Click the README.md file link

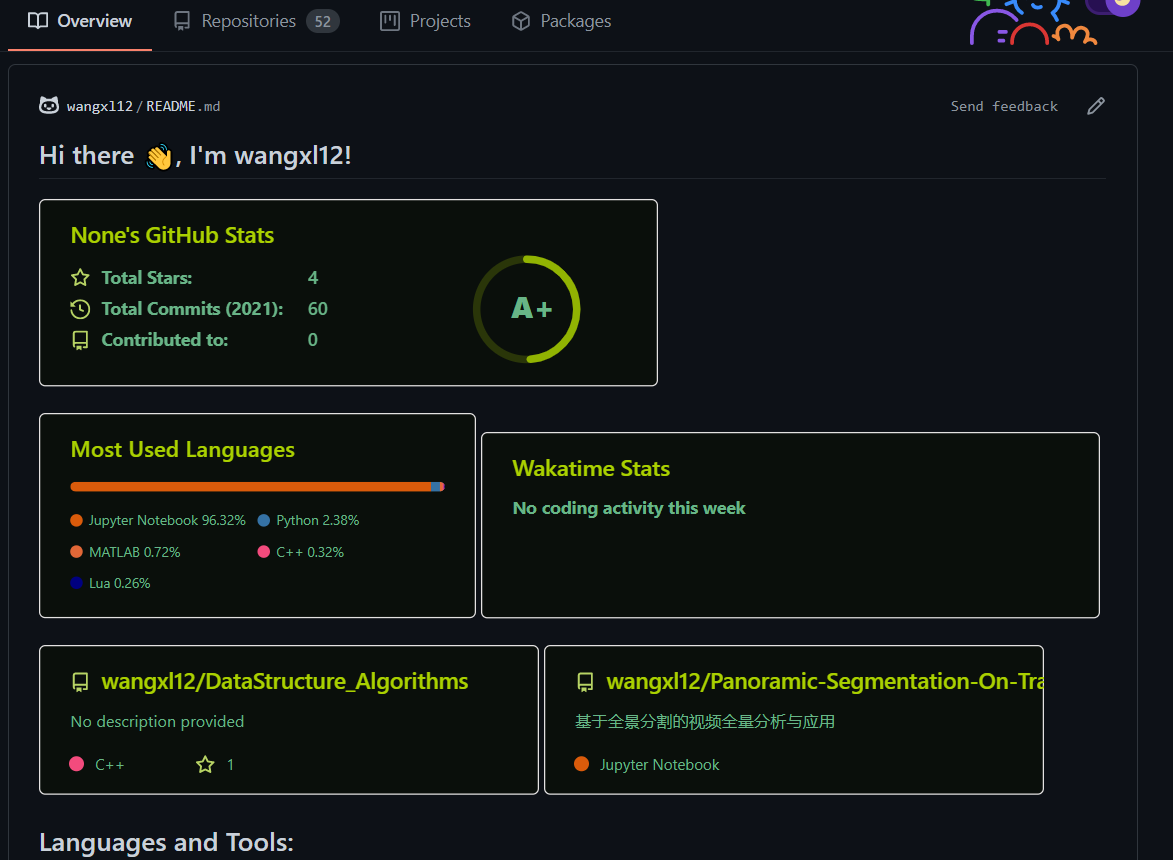tap(183, 106)
